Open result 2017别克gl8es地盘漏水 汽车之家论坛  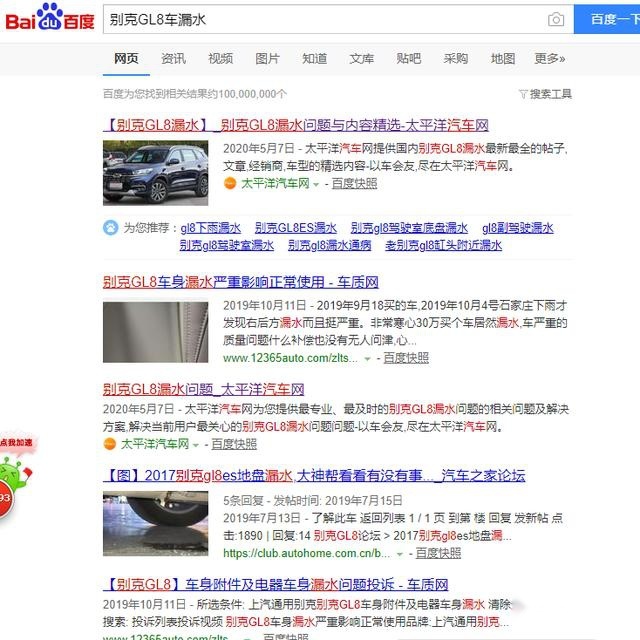point(314,476)
